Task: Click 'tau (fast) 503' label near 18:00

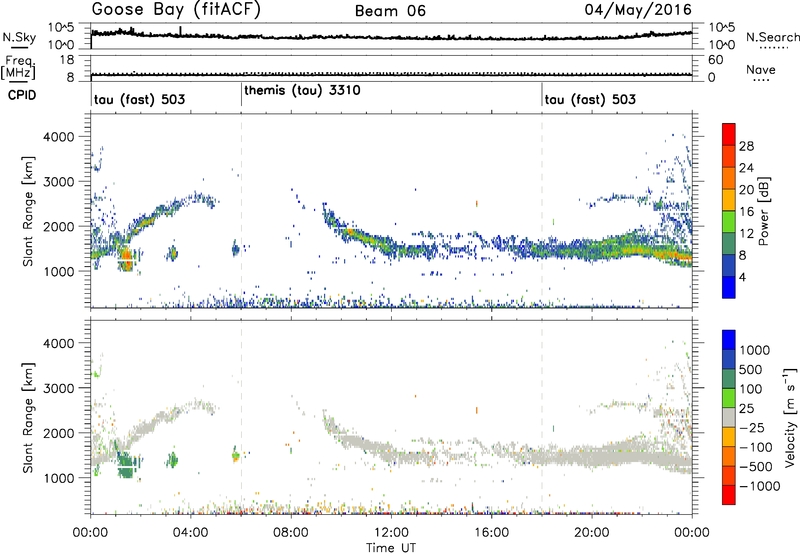Action: (x=590, y=99)
